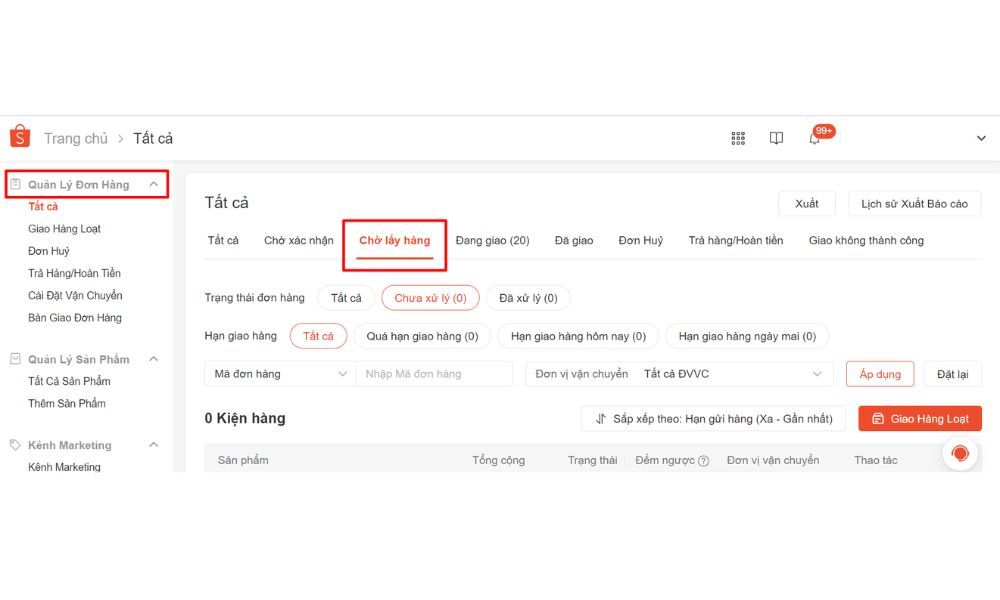Select the Đã xử lý (0) filter

coord(528,298)
